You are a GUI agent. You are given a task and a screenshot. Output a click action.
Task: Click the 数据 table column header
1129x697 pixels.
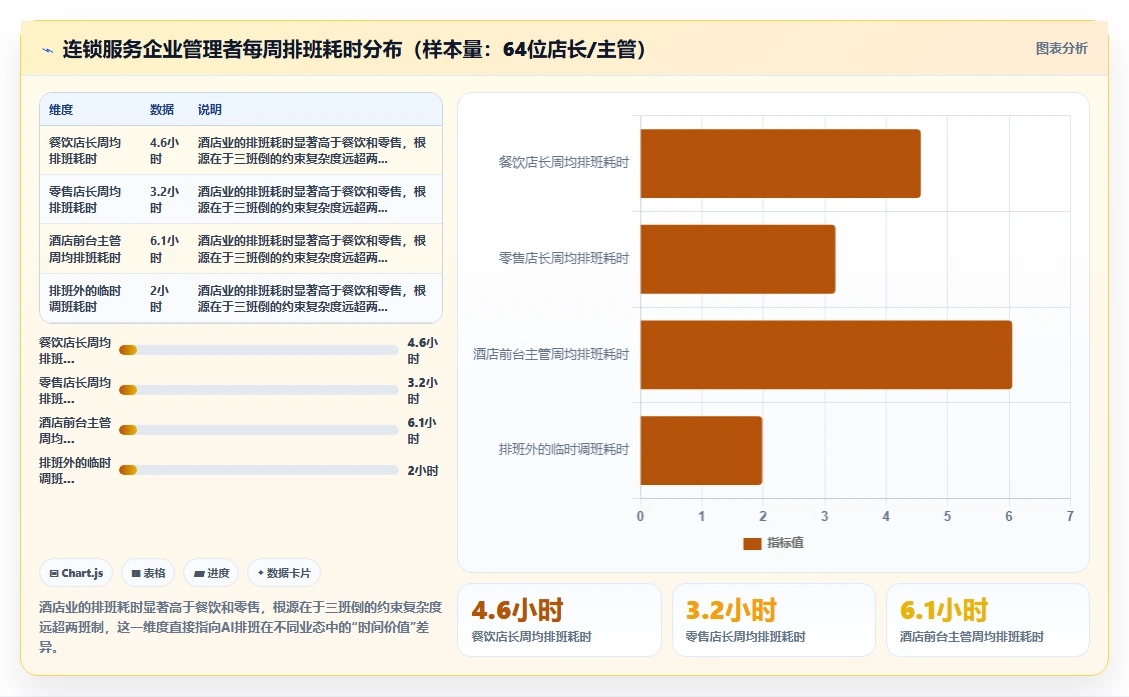click(x=162, y=109)
